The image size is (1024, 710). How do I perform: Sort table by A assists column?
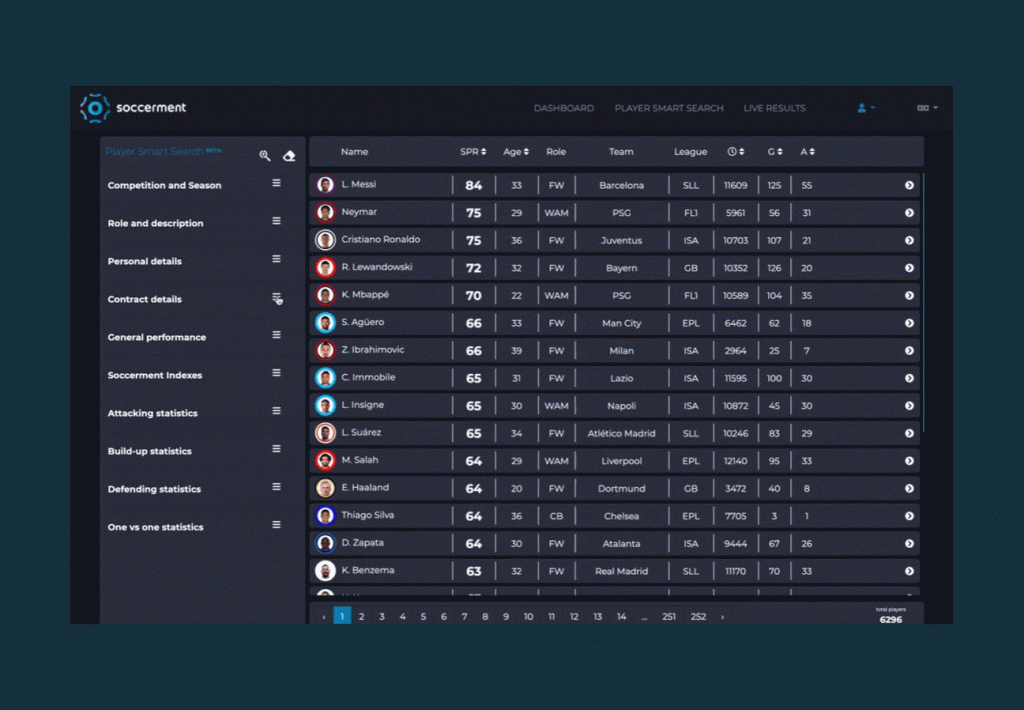point(808,152)
